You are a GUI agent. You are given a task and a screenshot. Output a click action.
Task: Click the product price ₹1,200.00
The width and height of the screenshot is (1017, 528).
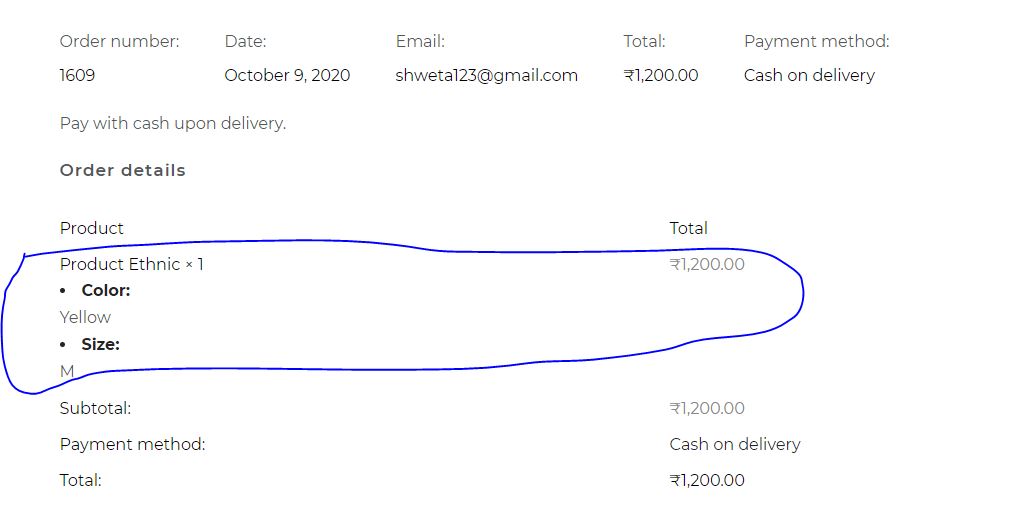point(707,264)
